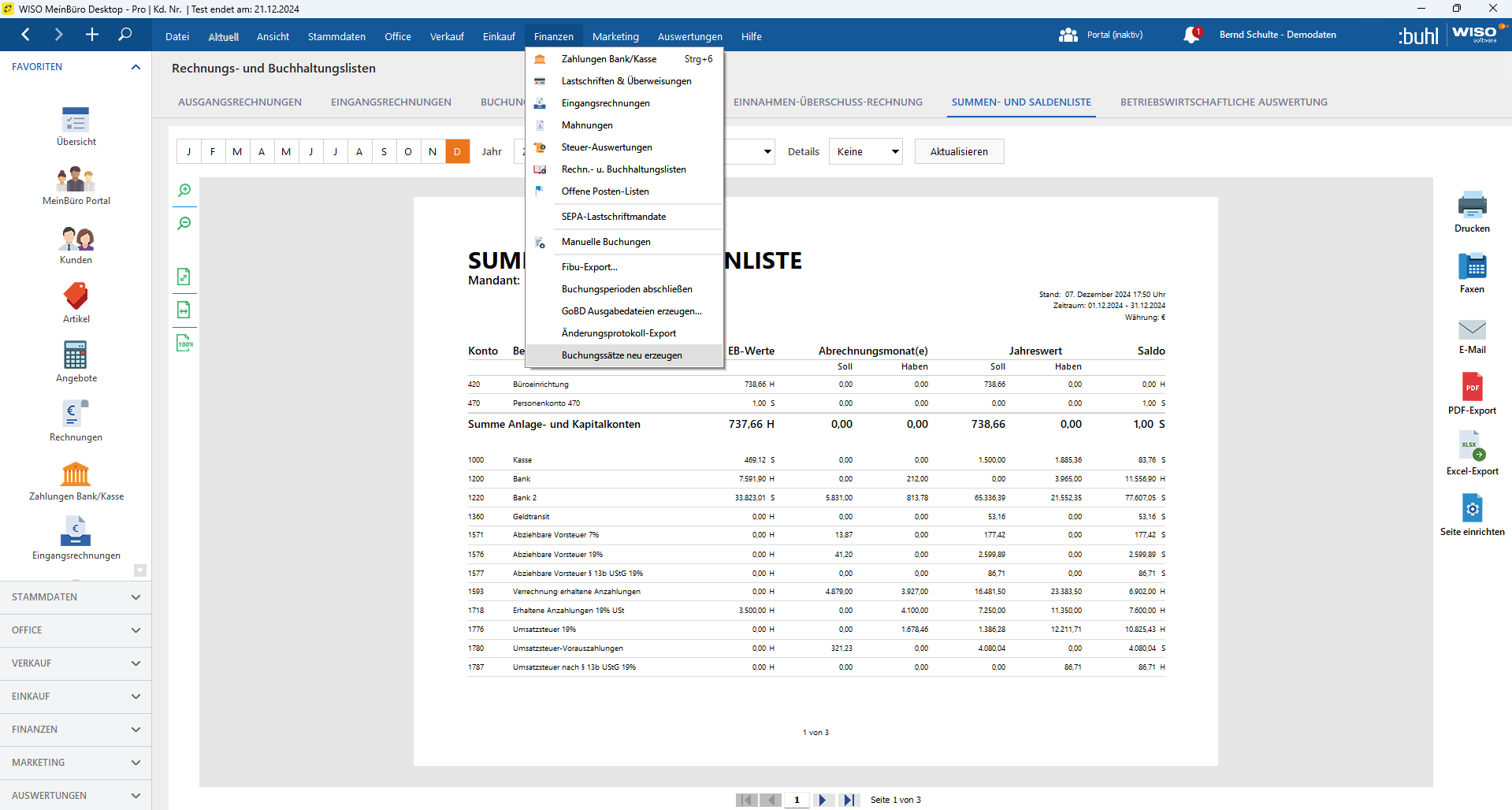Export report with PDF-Export
The image size is (1512, 810).
(x=1472, y=394)
